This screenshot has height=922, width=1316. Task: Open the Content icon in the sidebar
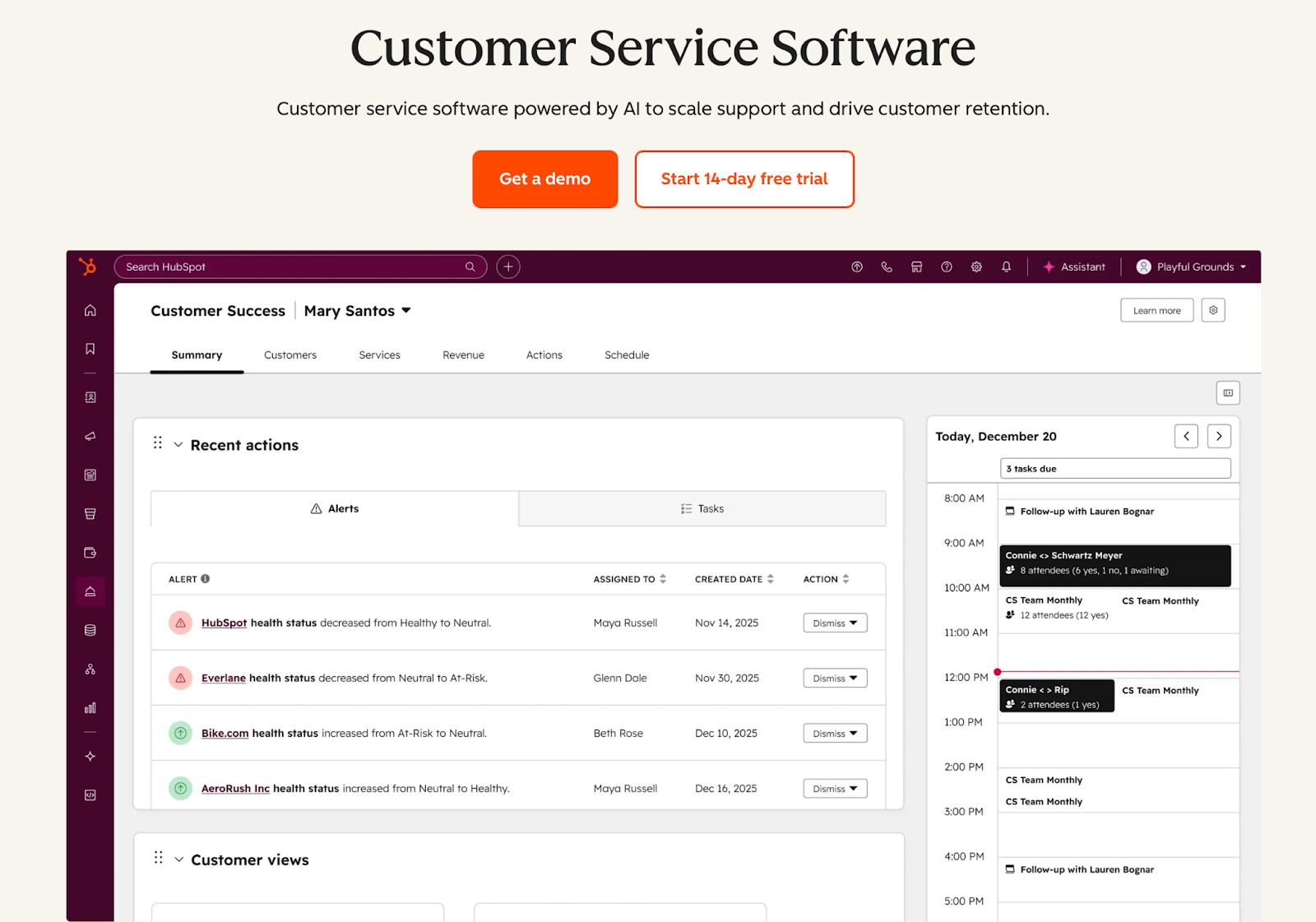click(x=90, y=475)
